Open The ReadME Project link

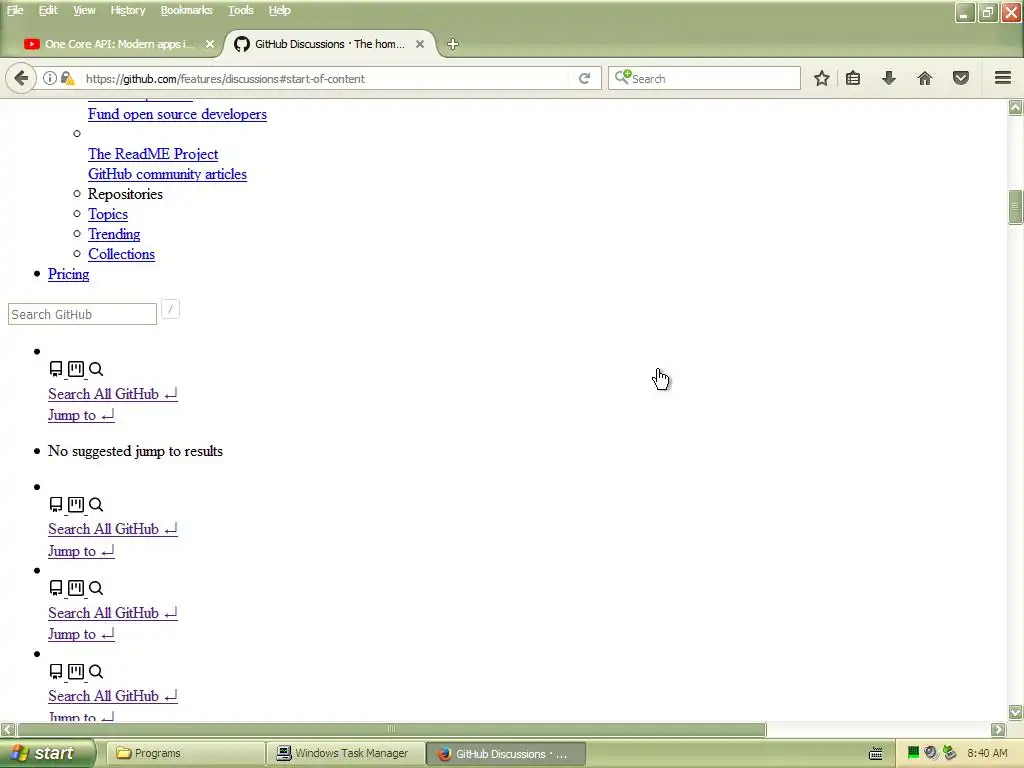point(153,154)
